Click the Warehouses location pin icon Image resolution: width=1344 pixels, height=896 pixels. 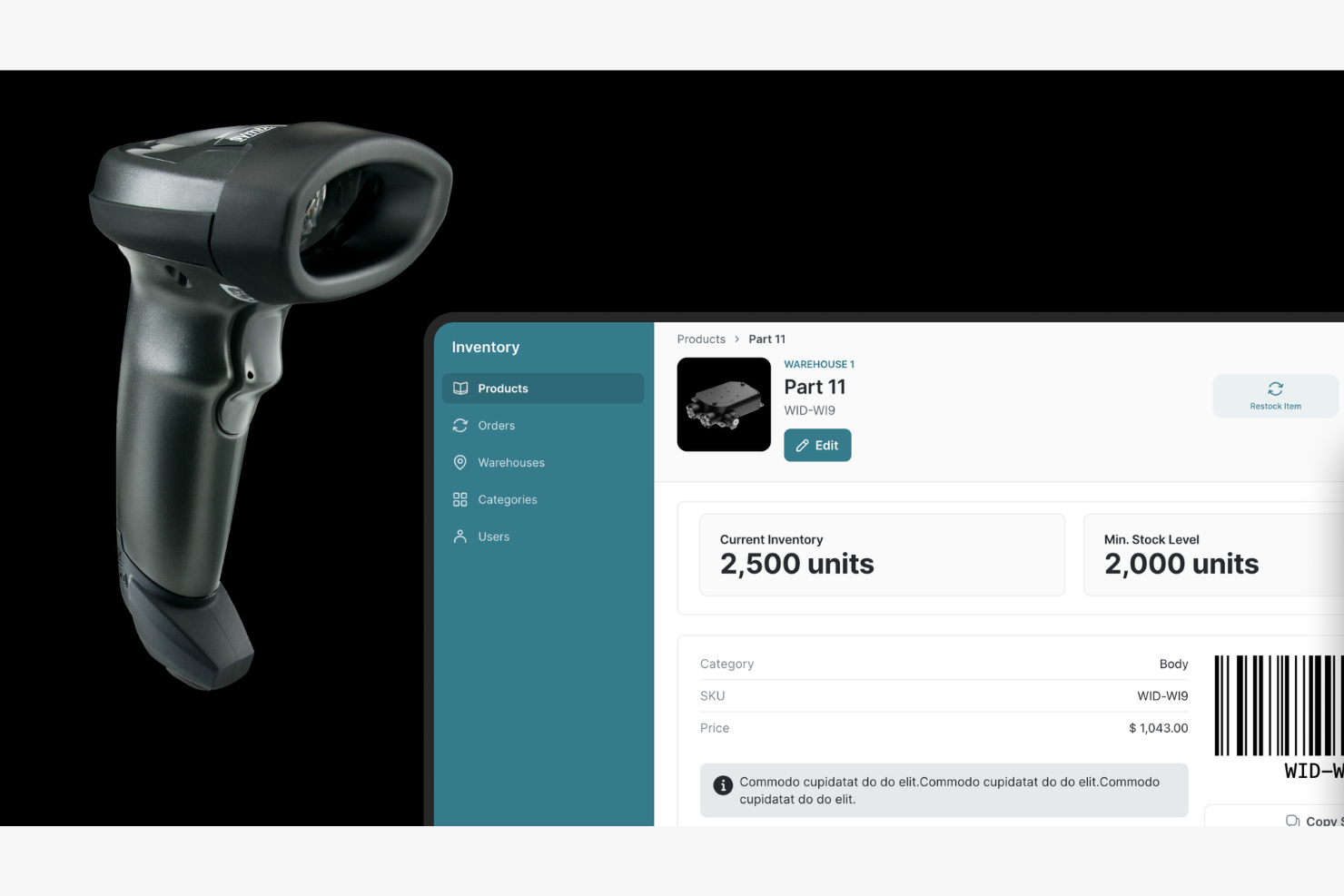coord(460,462)
